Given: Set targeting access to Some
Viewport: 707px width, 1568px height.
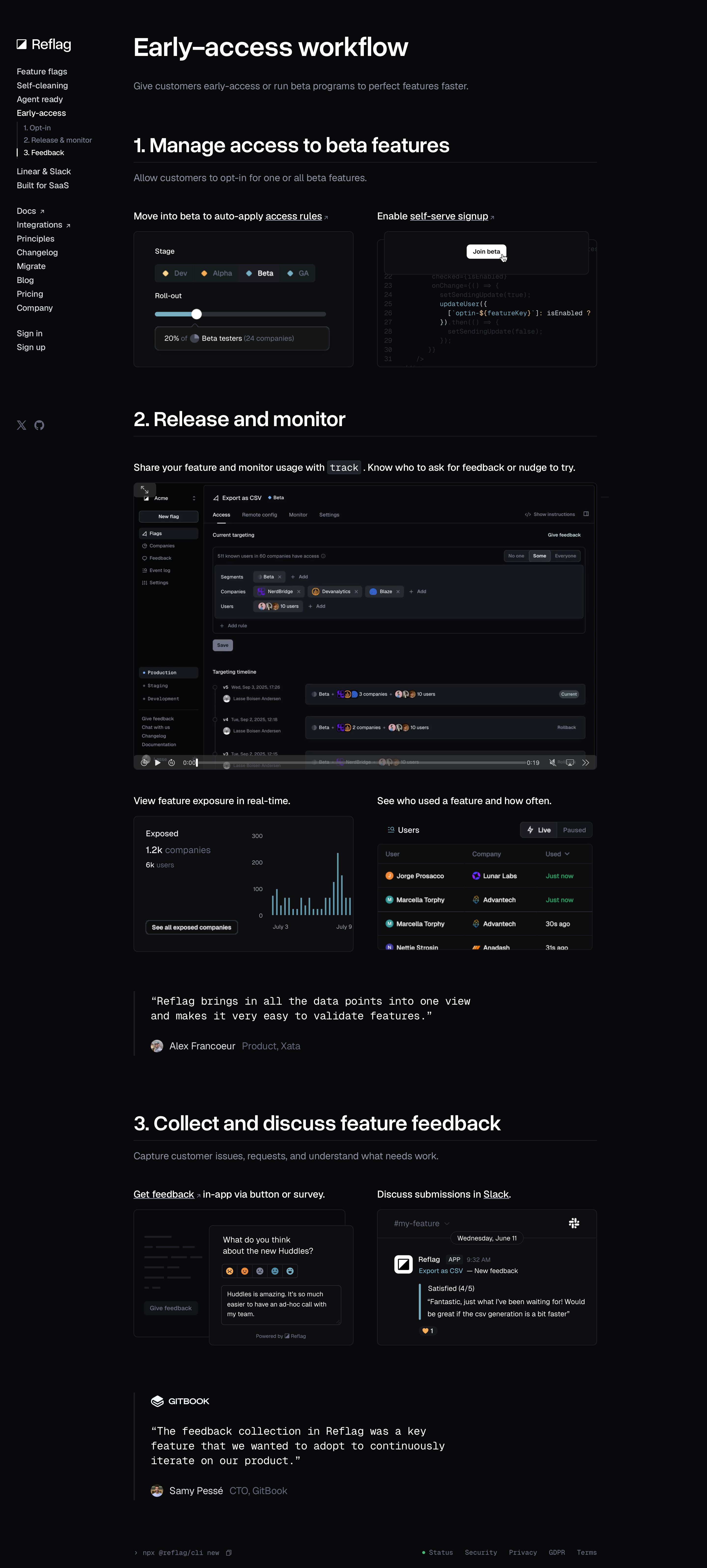Looking at the screenshot, I should coord(540,556).
